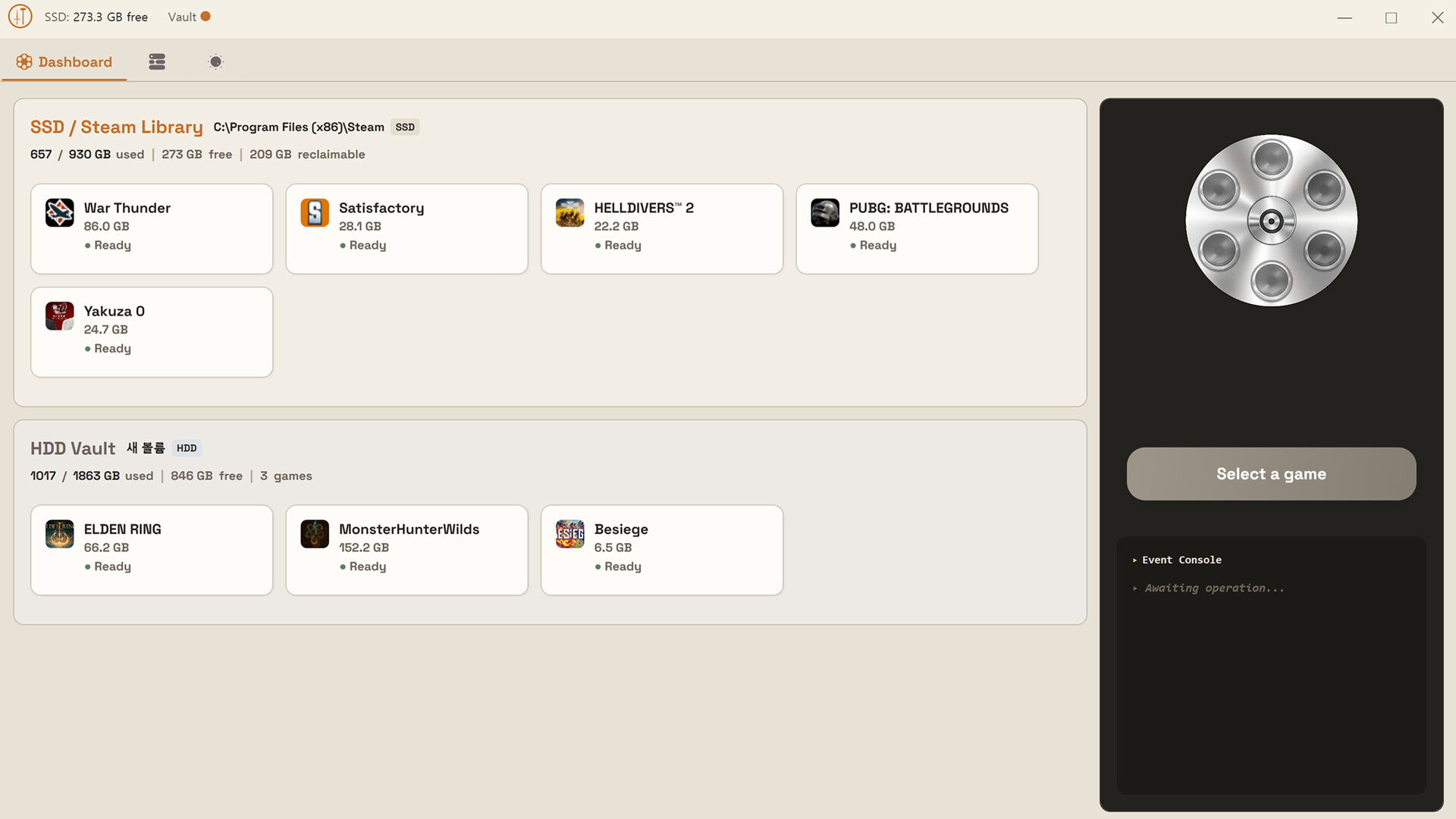Click the War Thunder game icon
The width and height of the screenshot is (1456, 819).
pos(59,213)
